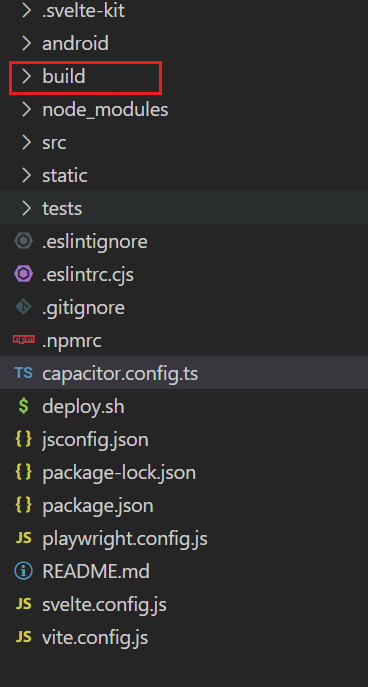Click the ESLint icon beside .eslintrc.cjs
368x687 pixels.
point(23,275)
